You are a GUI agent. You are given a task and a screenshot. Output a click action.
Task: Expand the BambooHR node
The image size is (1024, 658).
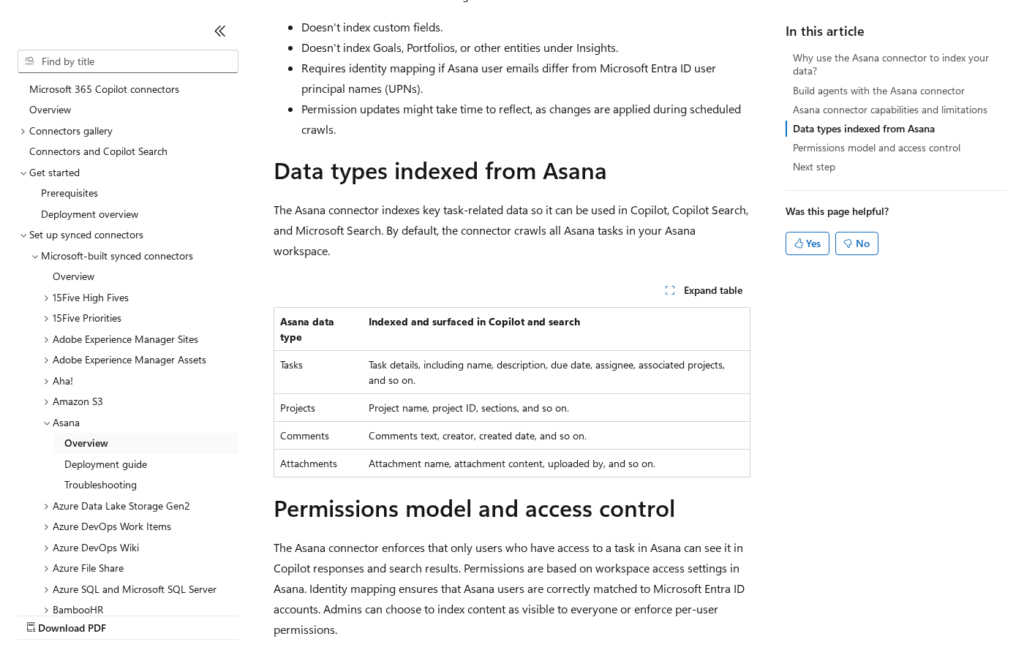click(x=46, y=610)
